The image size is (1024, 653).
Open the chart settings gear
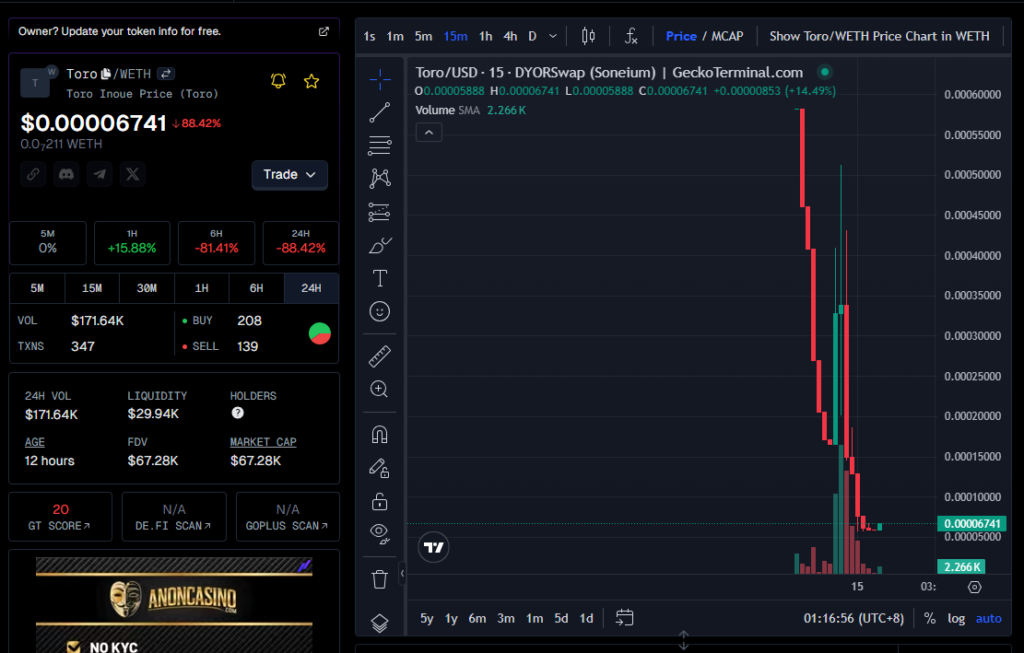974,587
